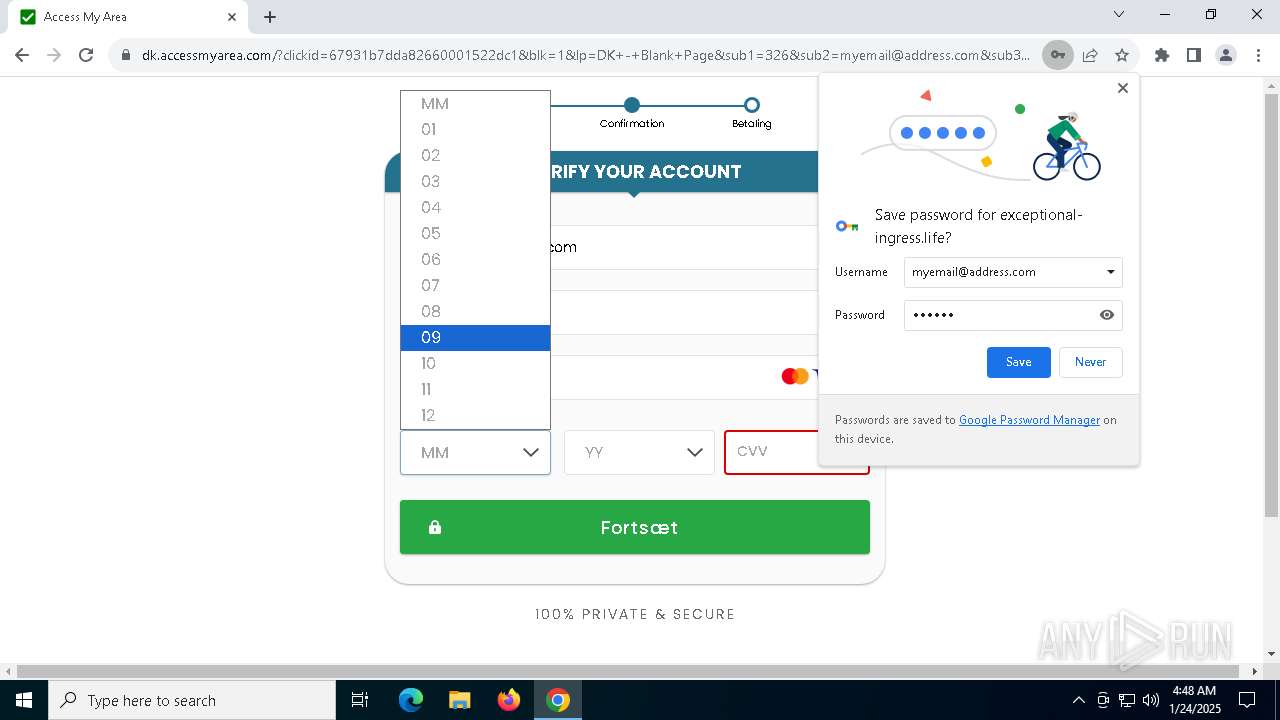
Task: Expand the Username dropdown arrow
Action: point(1110,272)
